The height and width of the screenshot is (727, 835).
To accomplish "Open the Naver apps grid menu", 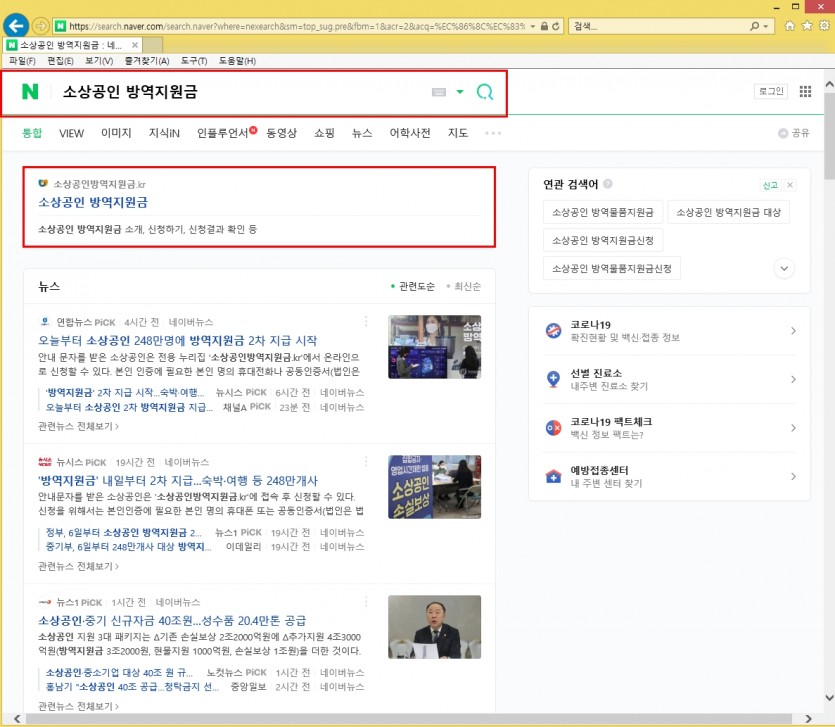I will pos(805,91).
